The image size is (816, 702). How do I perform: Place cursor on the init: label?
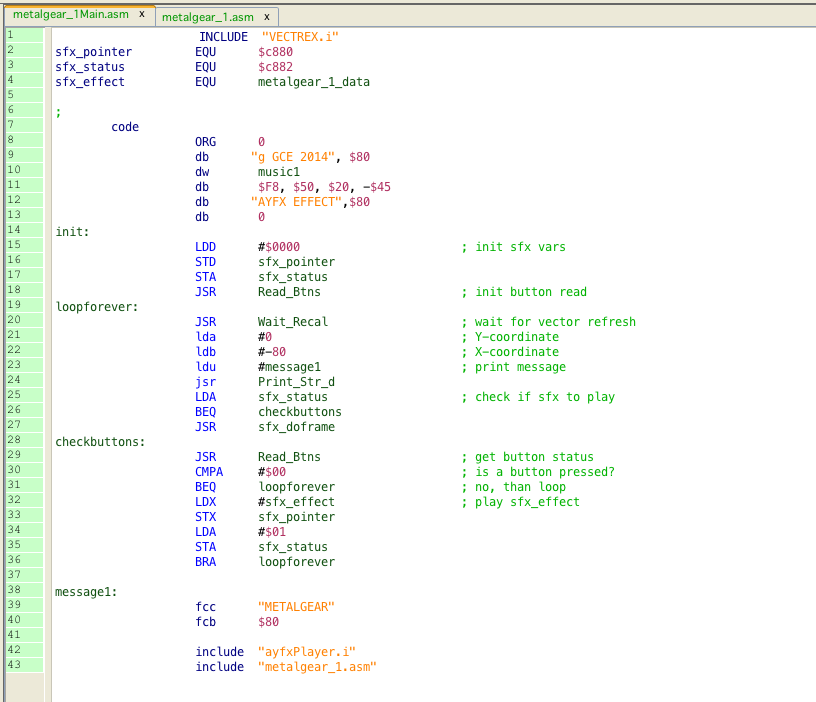[73, 232]
